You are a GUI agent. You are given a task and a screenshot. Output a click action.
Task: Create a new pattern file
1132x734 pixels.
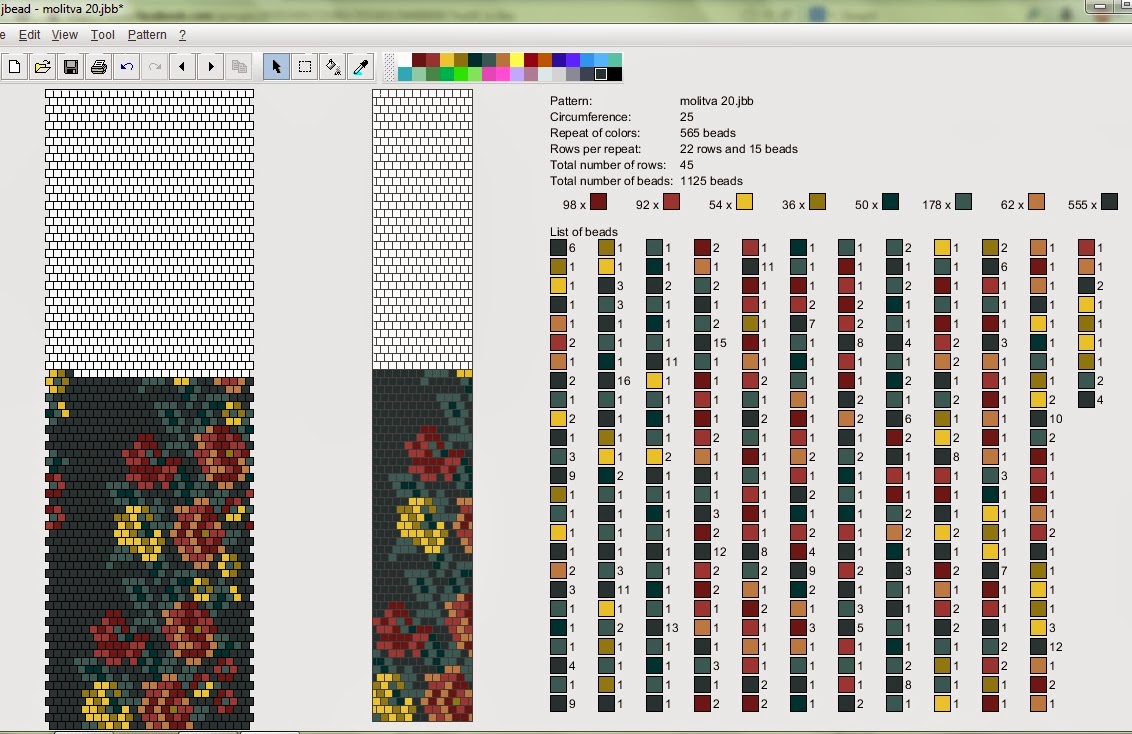[x=14, y=67]
